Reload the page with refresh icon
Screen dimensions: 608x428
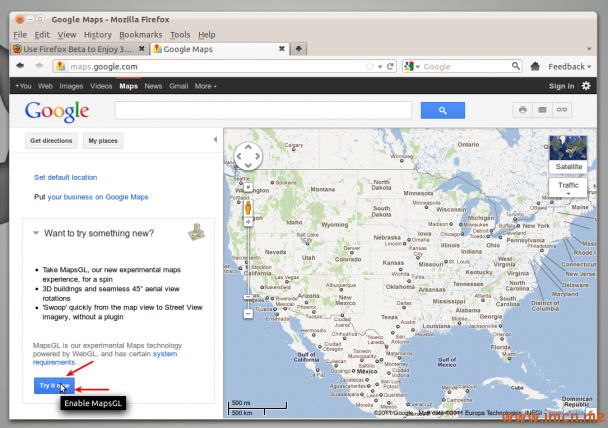(390, 66)
